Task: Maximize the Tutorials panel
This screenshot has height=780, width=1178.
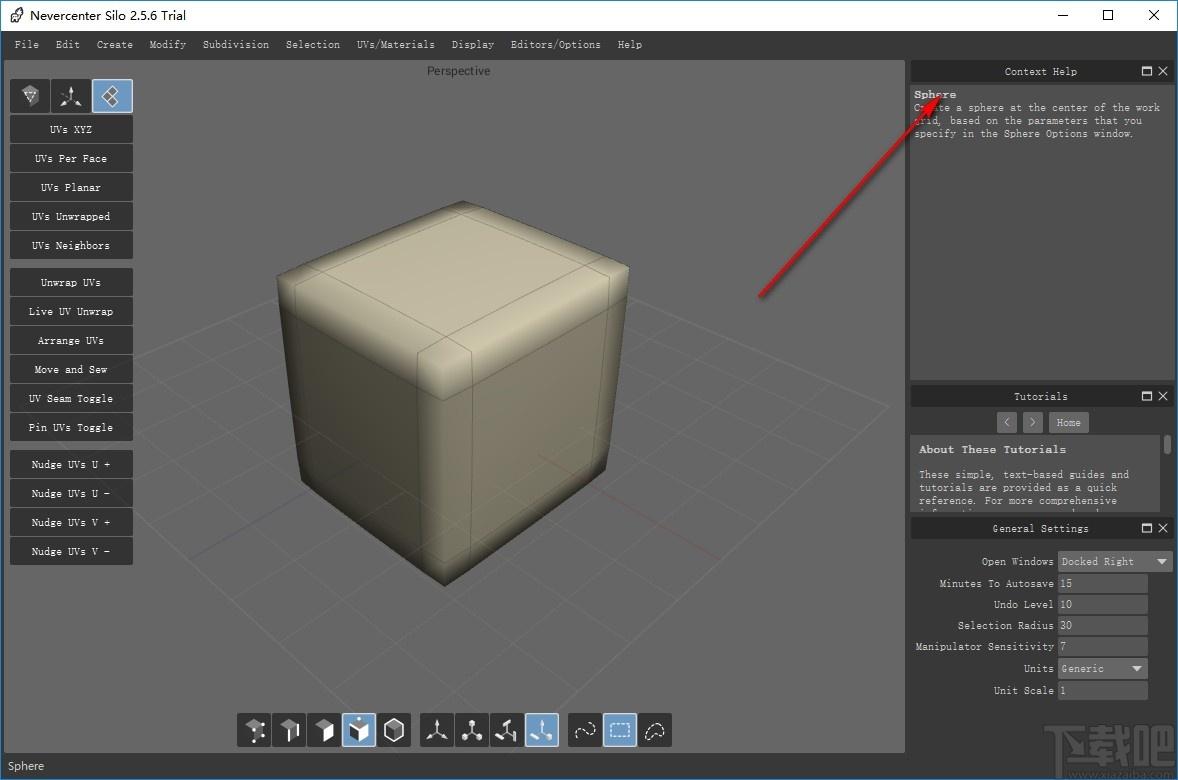Action: [1146, 396]
